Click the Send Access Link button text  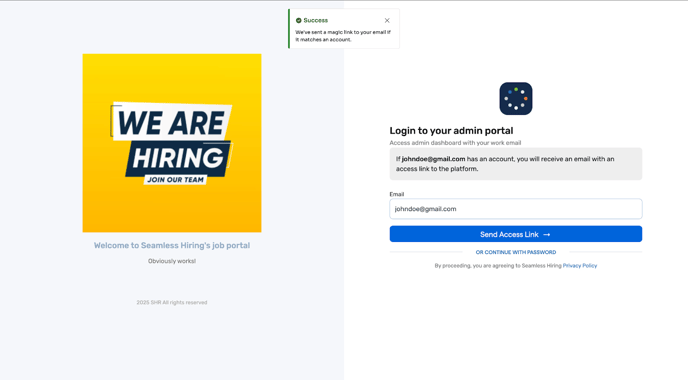[509, 235]
